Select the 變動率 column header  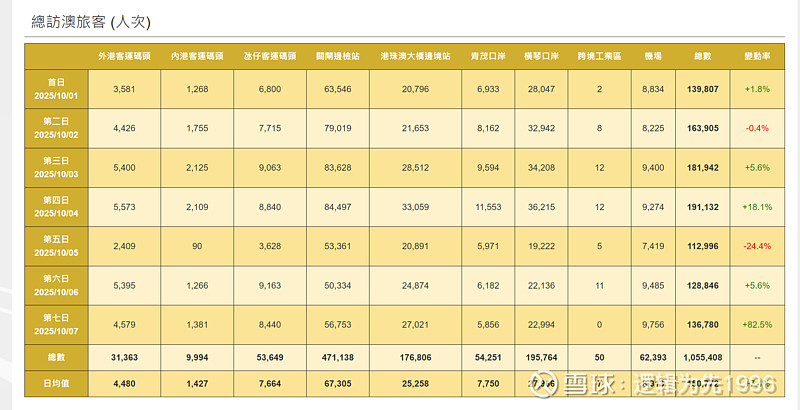click(757, 57)
